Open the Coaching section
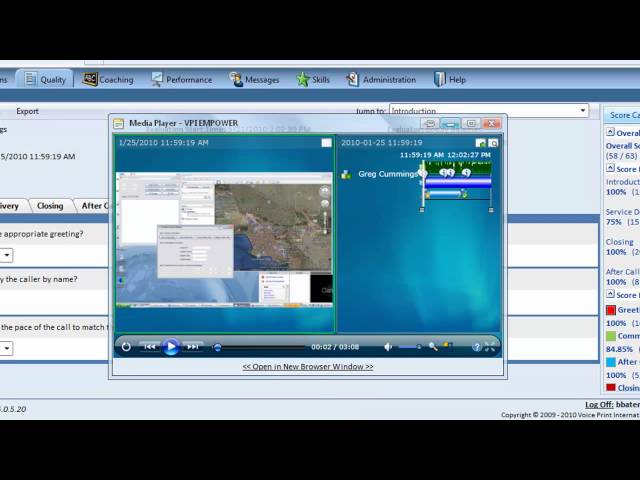Screen dimensions: 640x480 pyautogui.click(x=108, y=80)
